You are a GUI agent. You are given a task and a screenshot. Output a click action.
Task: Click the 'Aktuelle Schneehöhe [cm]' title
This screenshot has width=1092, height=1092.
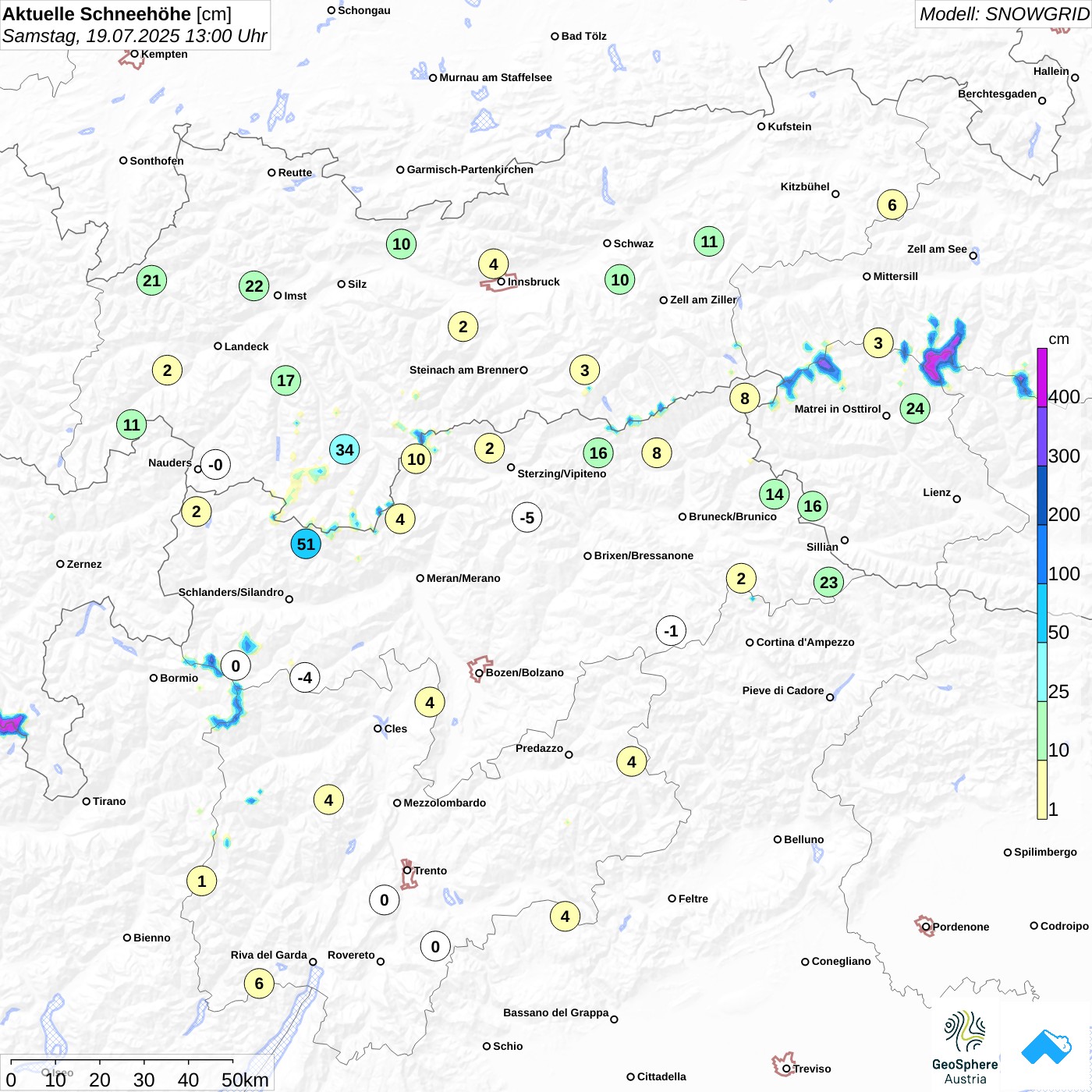pos(117,14)
